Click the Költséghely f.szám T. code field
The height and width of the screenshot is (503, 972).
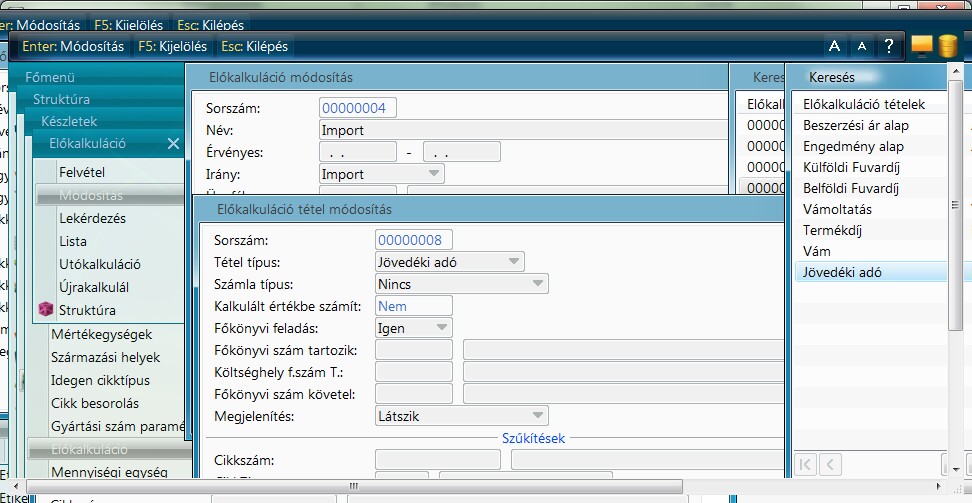pyautogui.click(x=413, y=372)
